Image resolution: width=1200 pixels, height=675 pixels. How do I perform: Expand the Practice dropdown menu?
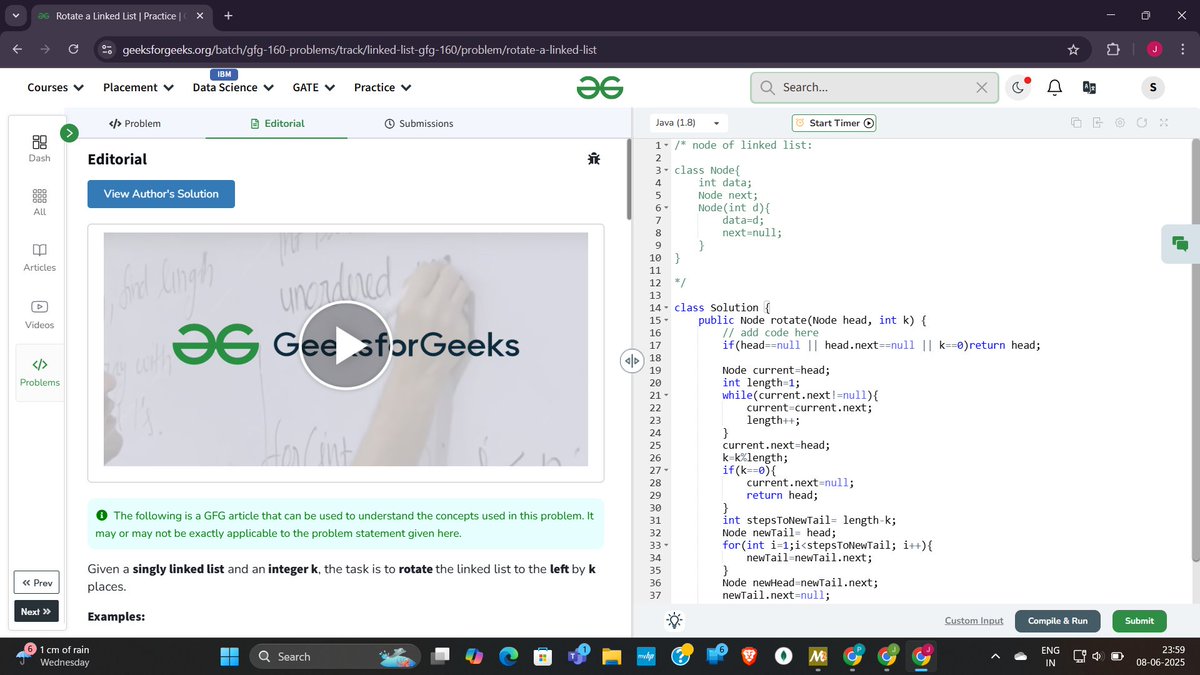point(383,87)
